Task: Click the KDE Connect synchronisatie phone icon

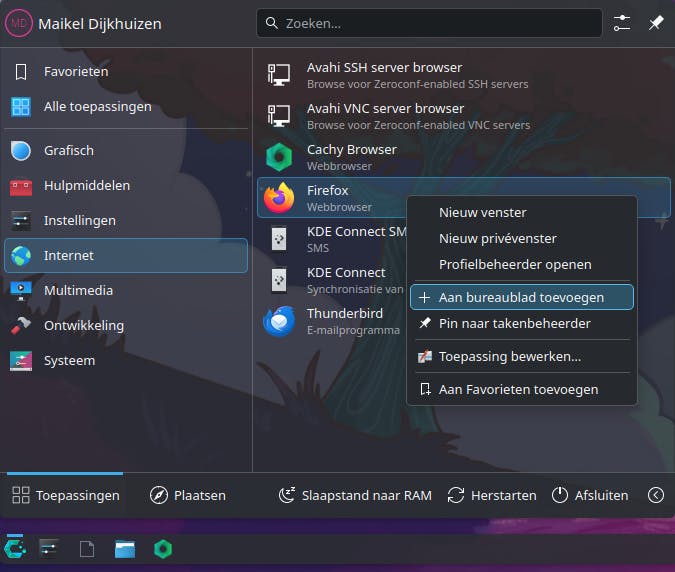Action: [279, 280]
